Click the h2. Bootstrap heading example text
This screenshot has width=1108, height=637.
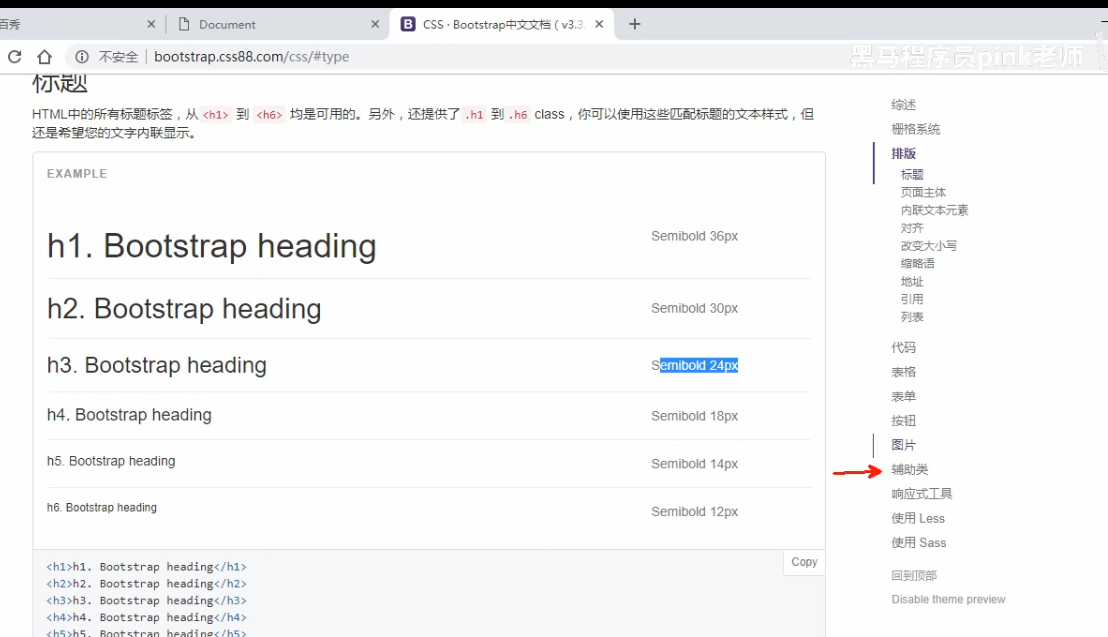(x=184, y=309)
